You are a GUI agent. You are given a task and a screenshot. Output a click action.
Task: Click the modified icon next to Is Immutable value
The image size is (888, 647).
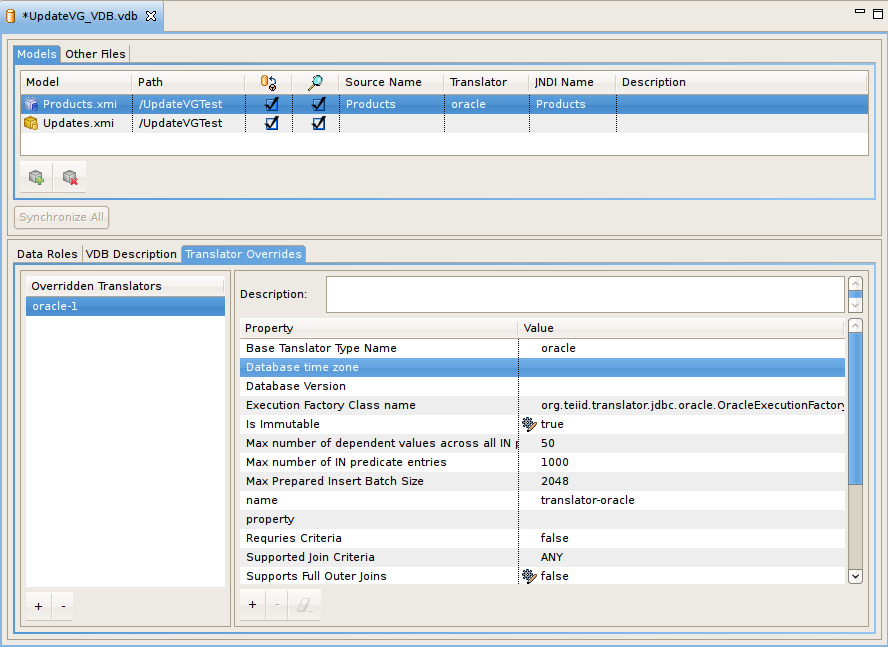point(529,424)
